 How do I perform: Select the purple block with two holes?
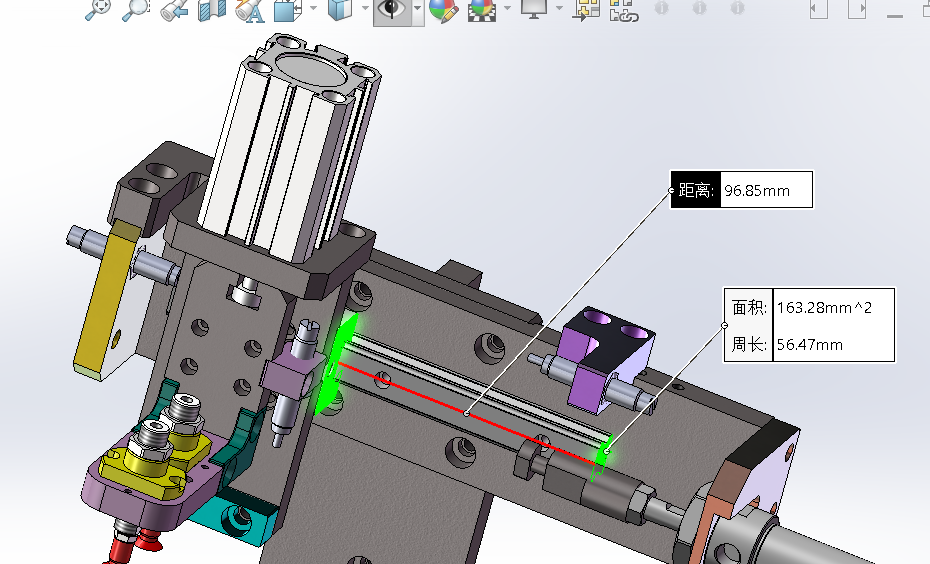(x=608, y=359)
